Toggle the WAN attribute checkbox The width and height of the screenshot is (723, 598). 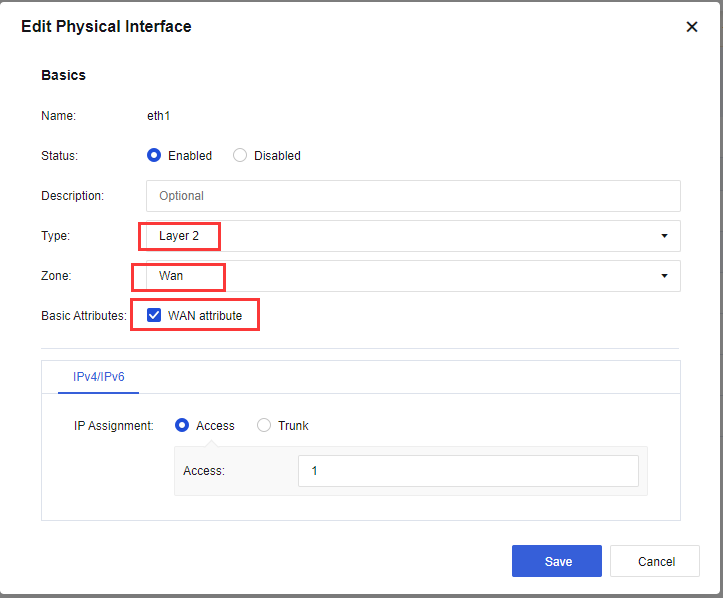[x=154, y=315]
